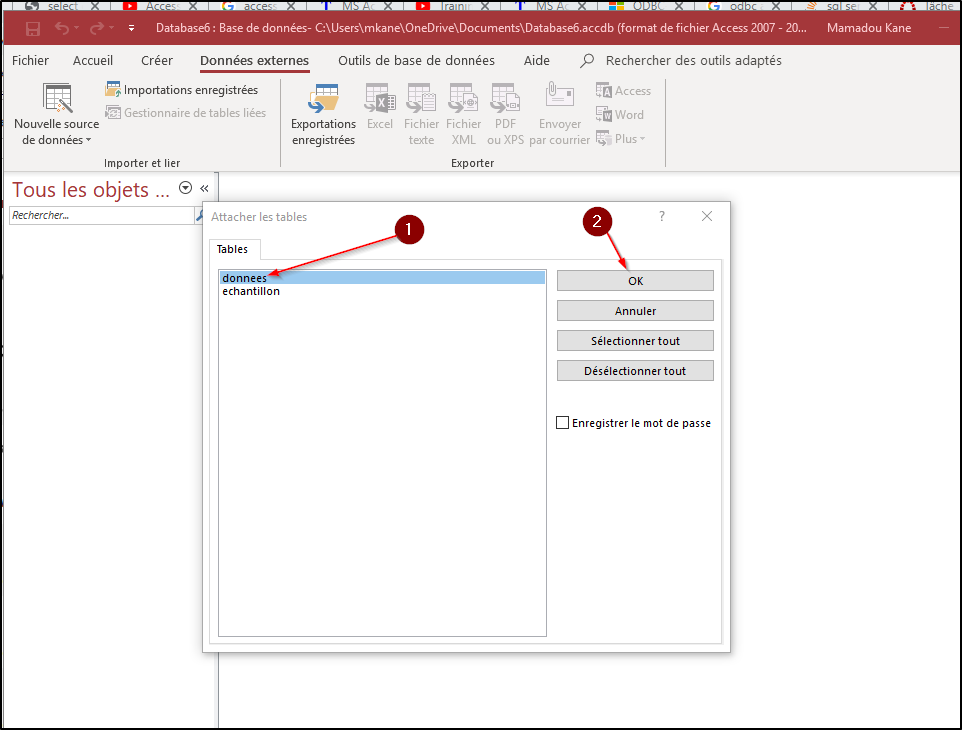Image resolution: width=962 pixels, height=730 pixels.
Task: Click the Excel export icon
Action: coord(380,115)
